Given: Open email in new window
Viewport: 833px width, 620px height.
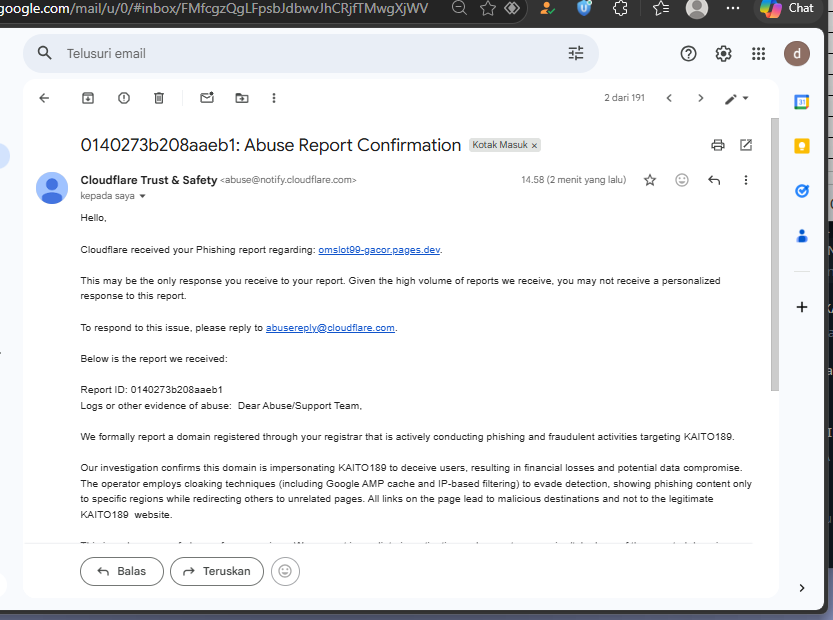Looking at the screenshot, I should [746, 145].
